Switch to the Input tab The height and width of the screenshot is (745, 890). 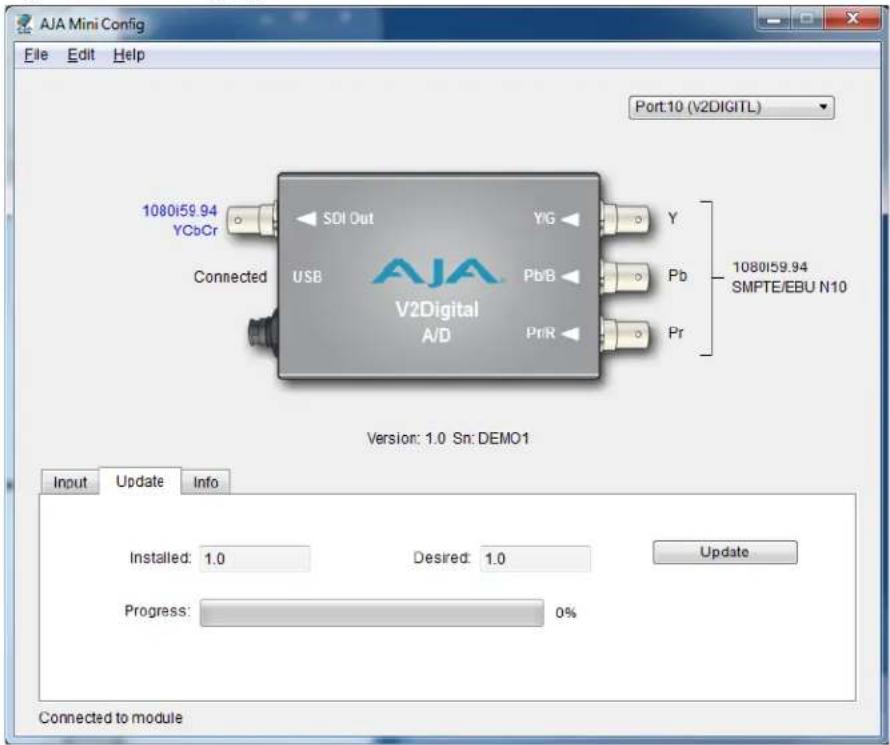pyautogui.click(x=70, y=482)
